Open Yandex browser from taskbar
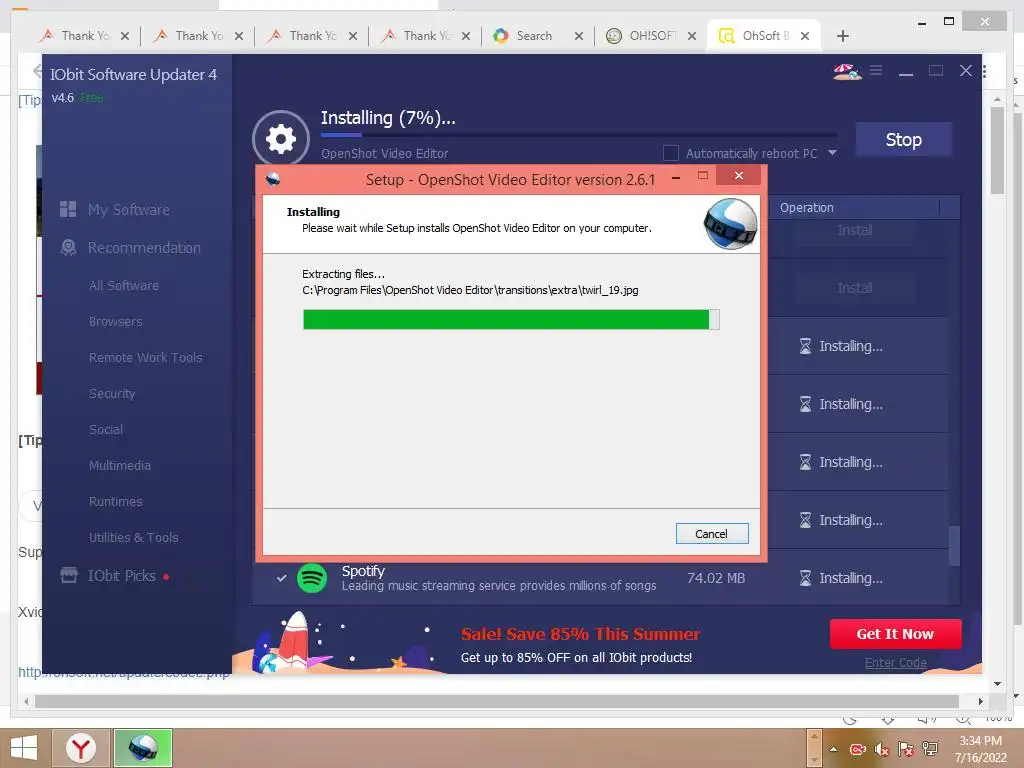This screenshot has width=1024, height=768. click(x=81, y=748)
